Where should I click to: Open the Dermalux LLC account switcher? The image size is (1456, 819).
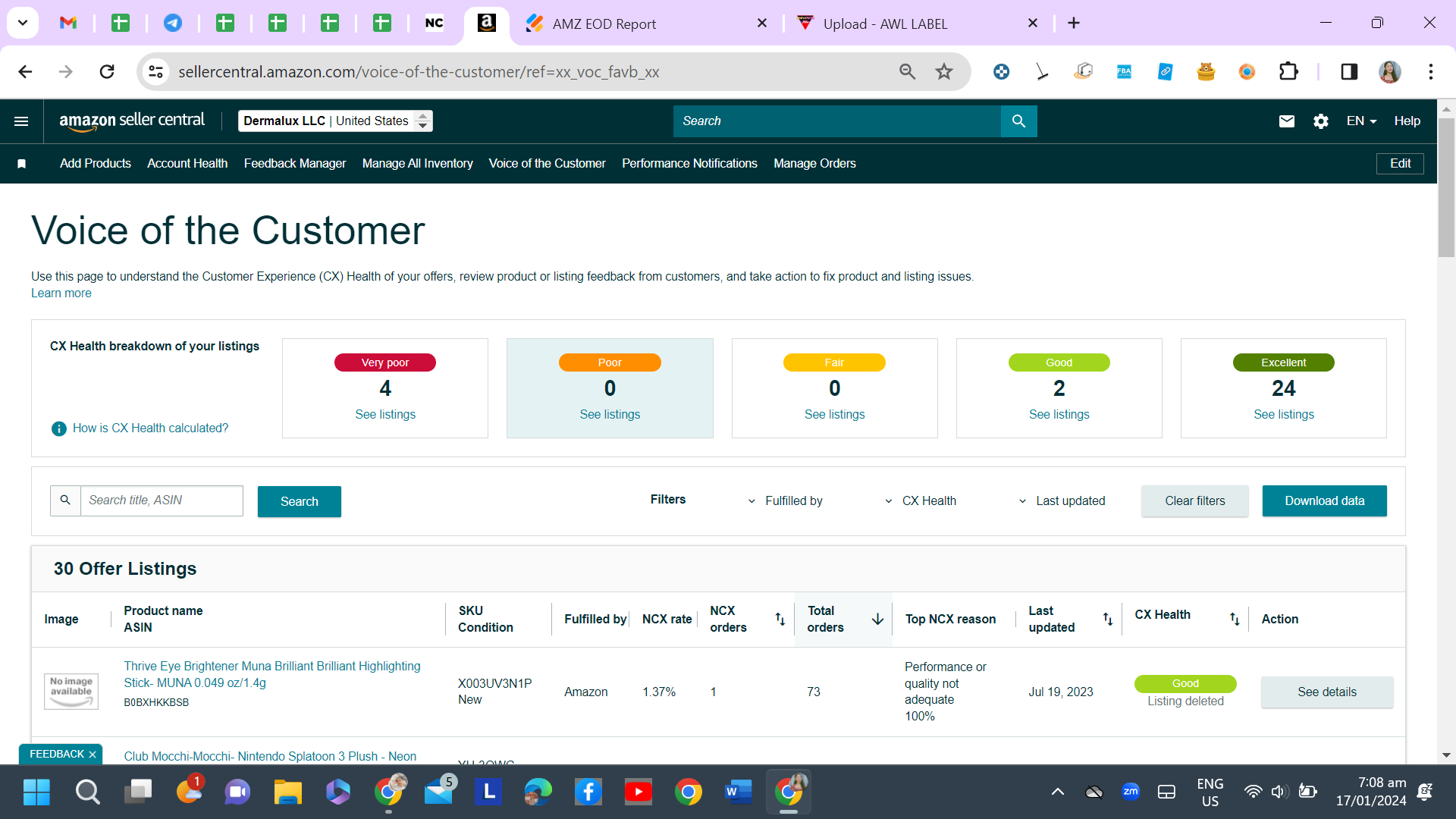click(335, 121)
